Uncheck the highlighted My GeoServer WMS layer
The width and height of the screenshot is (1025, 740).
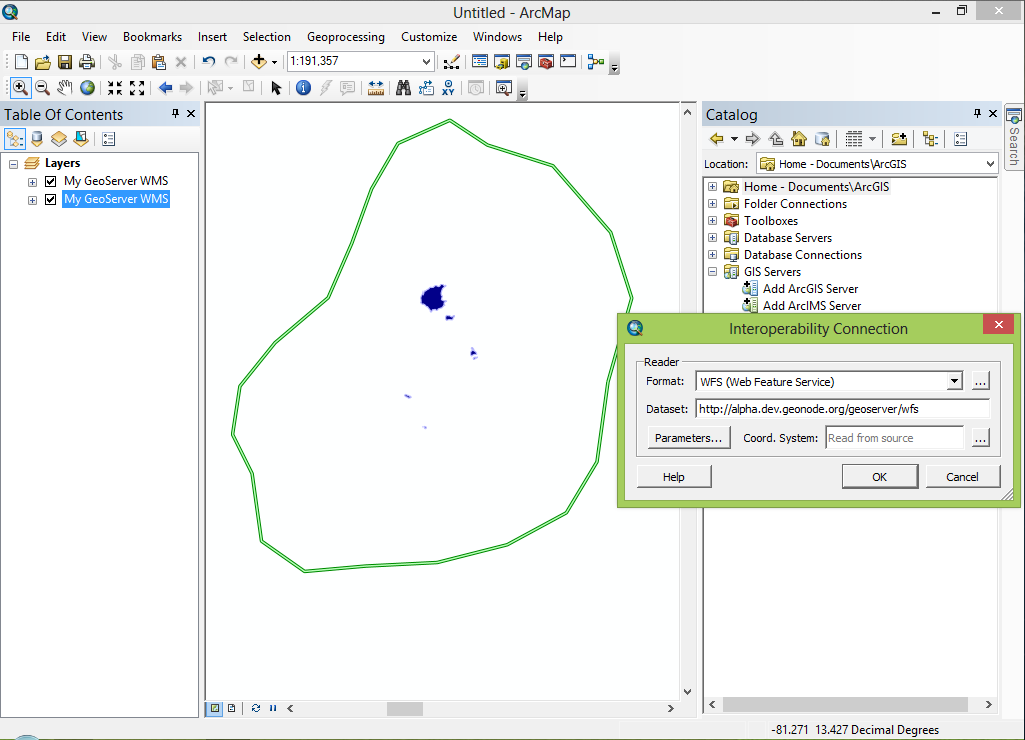(50, 199)
